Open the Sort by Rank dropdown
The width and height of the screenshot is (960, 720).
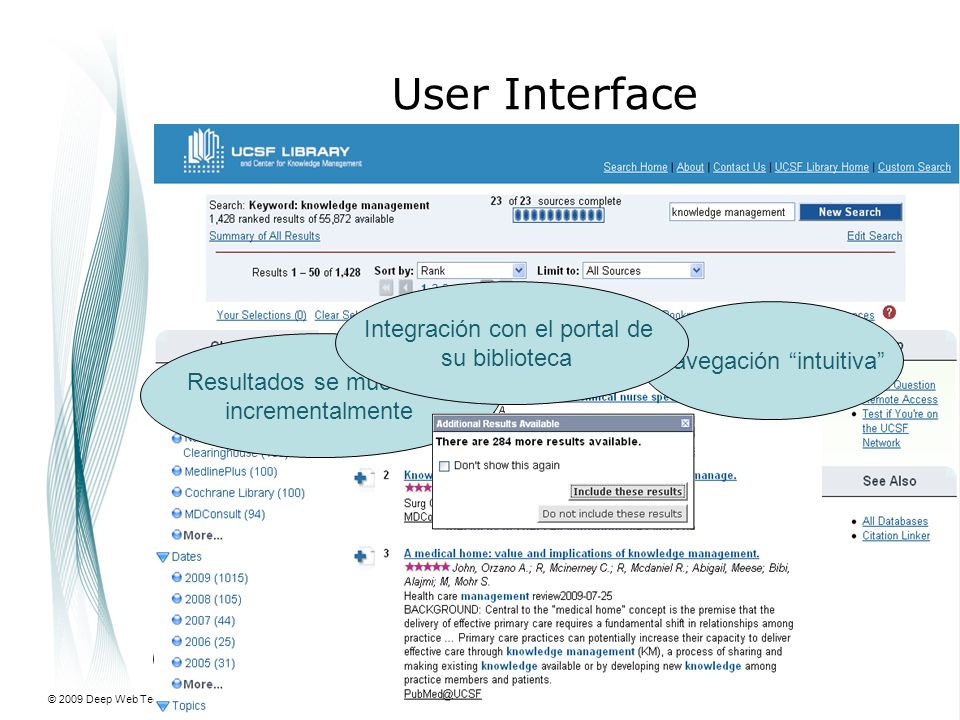[471, 271]
